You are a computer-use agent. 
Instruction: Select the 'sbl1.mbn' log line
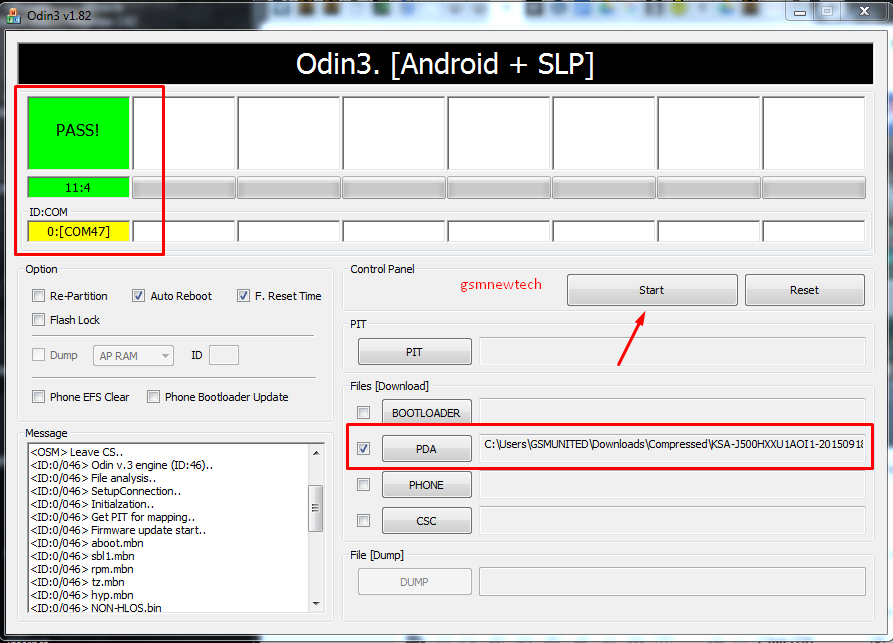coord(83,556)
